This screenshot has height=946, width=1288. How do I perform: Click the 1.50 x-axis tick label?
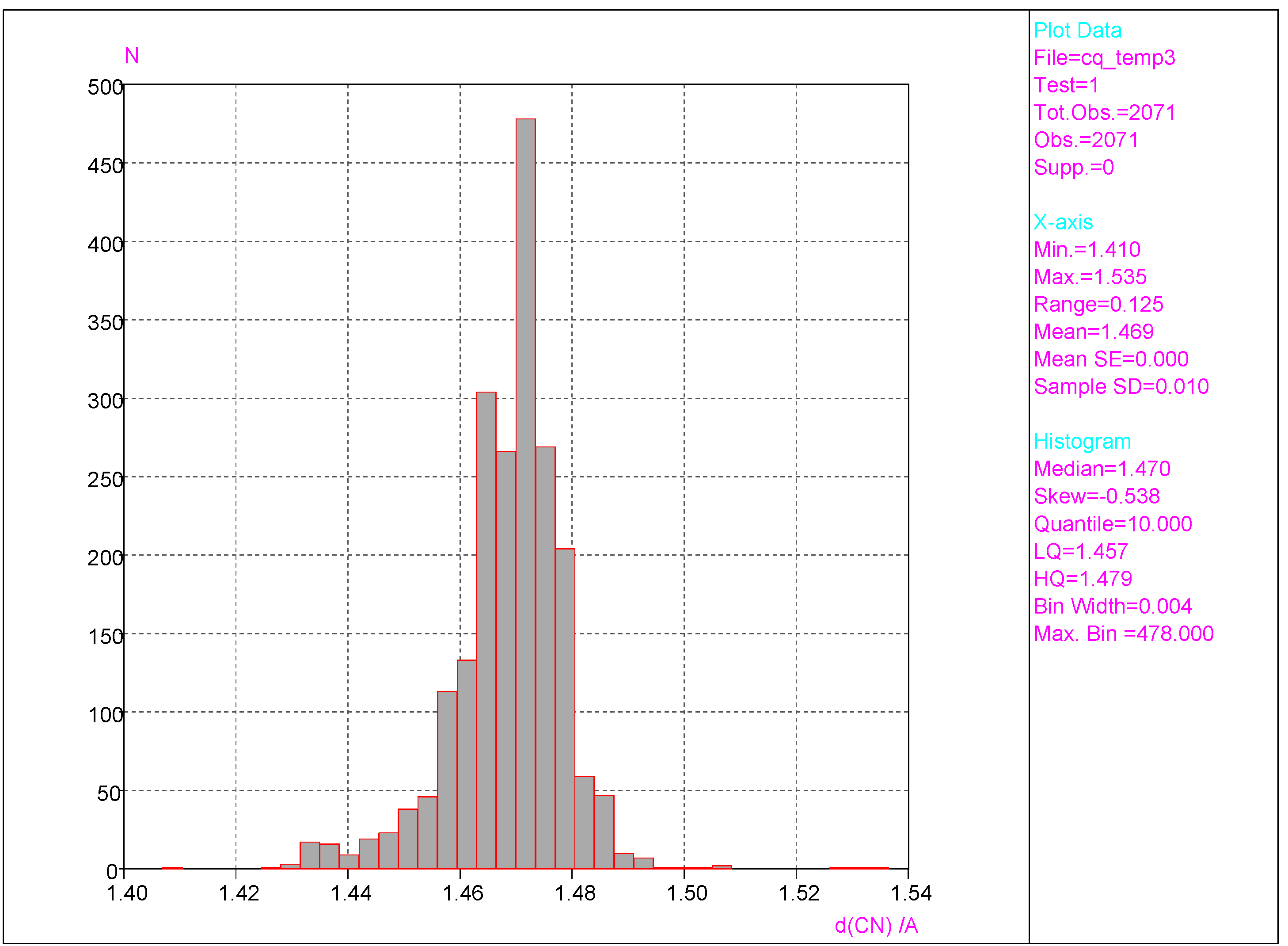[687, 893]
